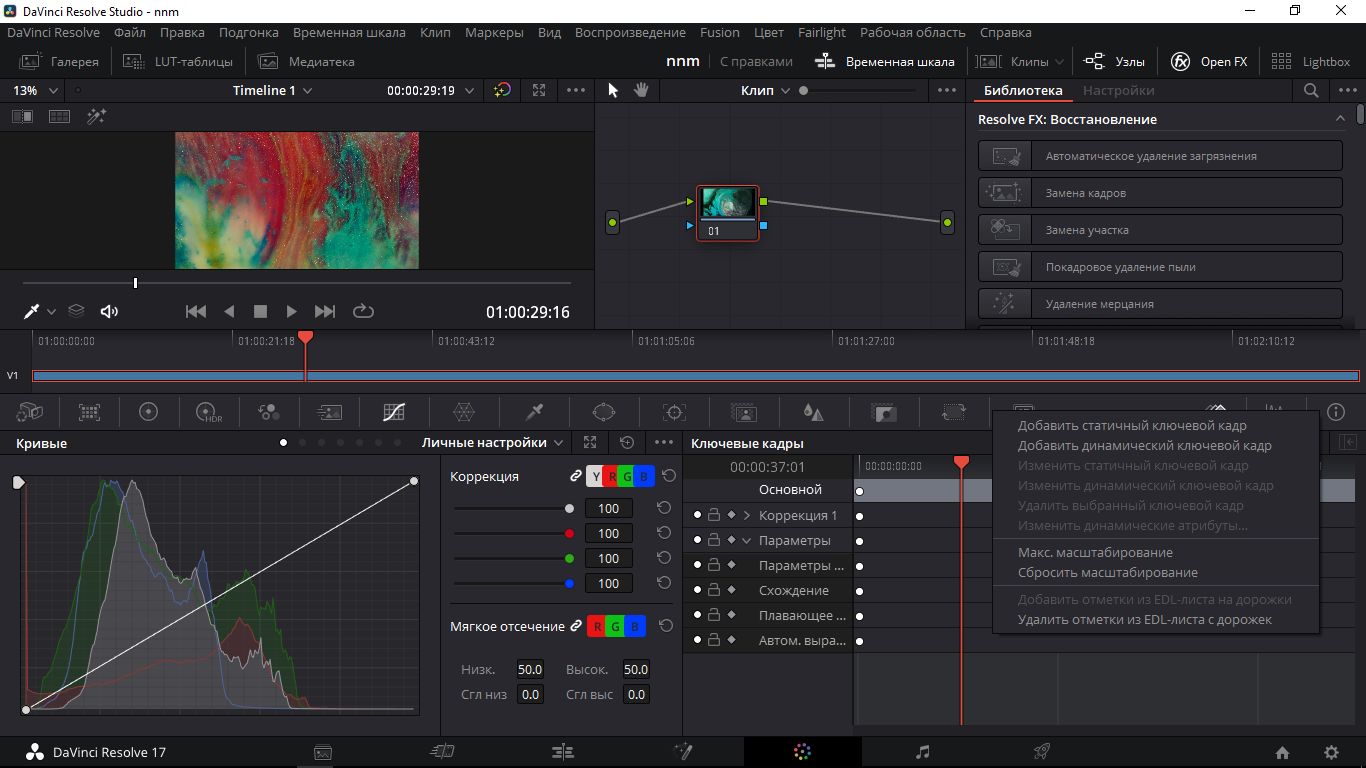Open the Цвет menu

click(769, 32)
